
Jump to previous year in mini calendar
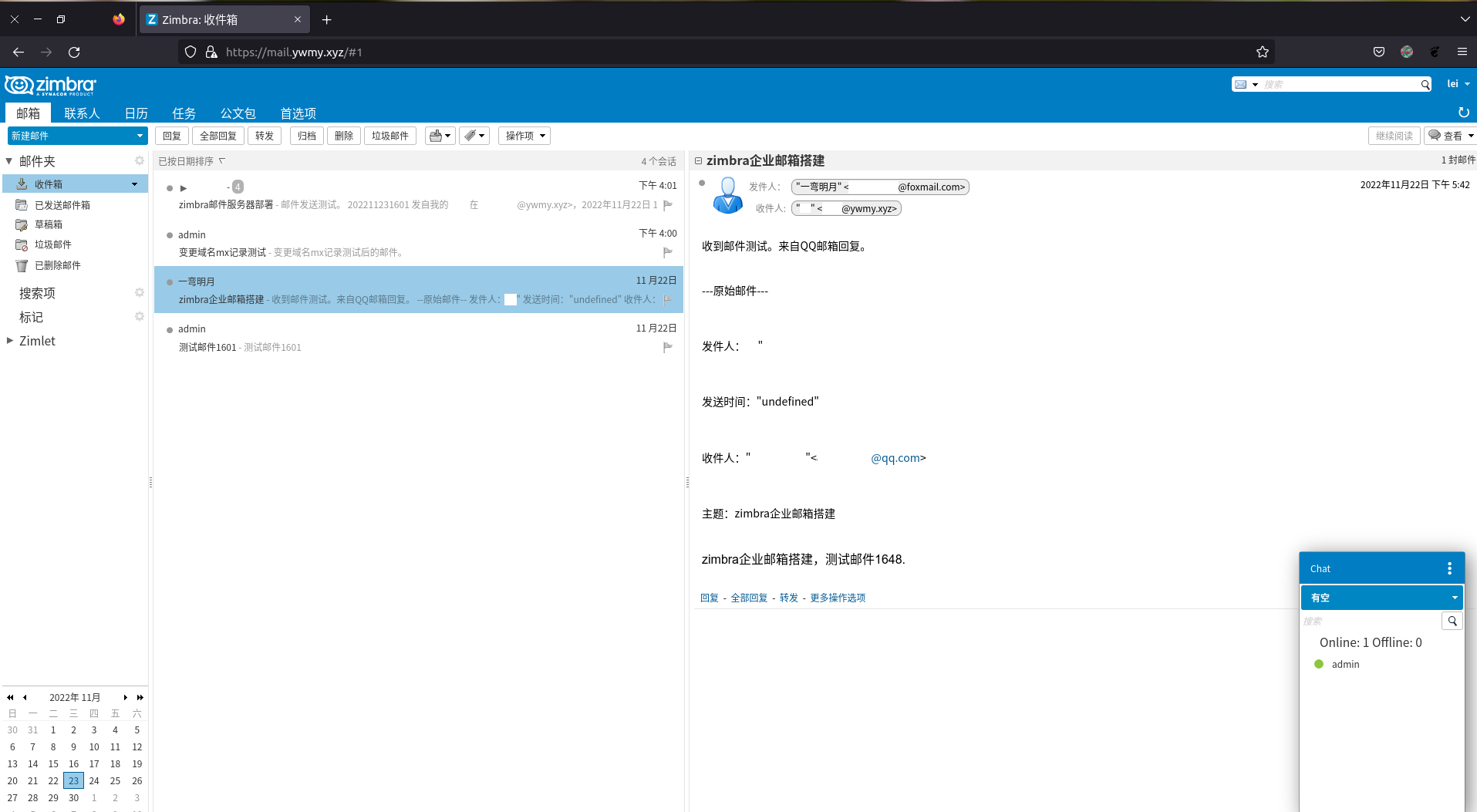[x=10, y=697]
